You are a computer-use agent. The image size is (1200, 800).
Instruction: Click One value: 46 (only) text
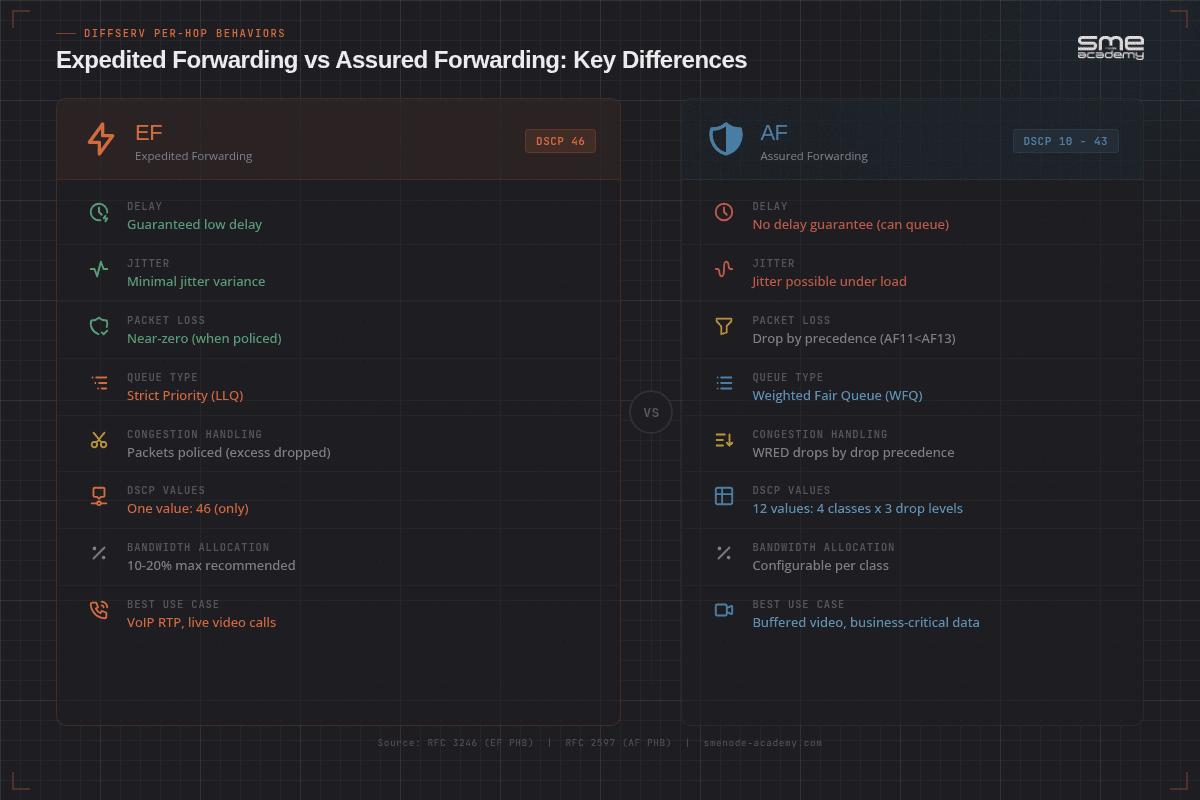point(188,508)
